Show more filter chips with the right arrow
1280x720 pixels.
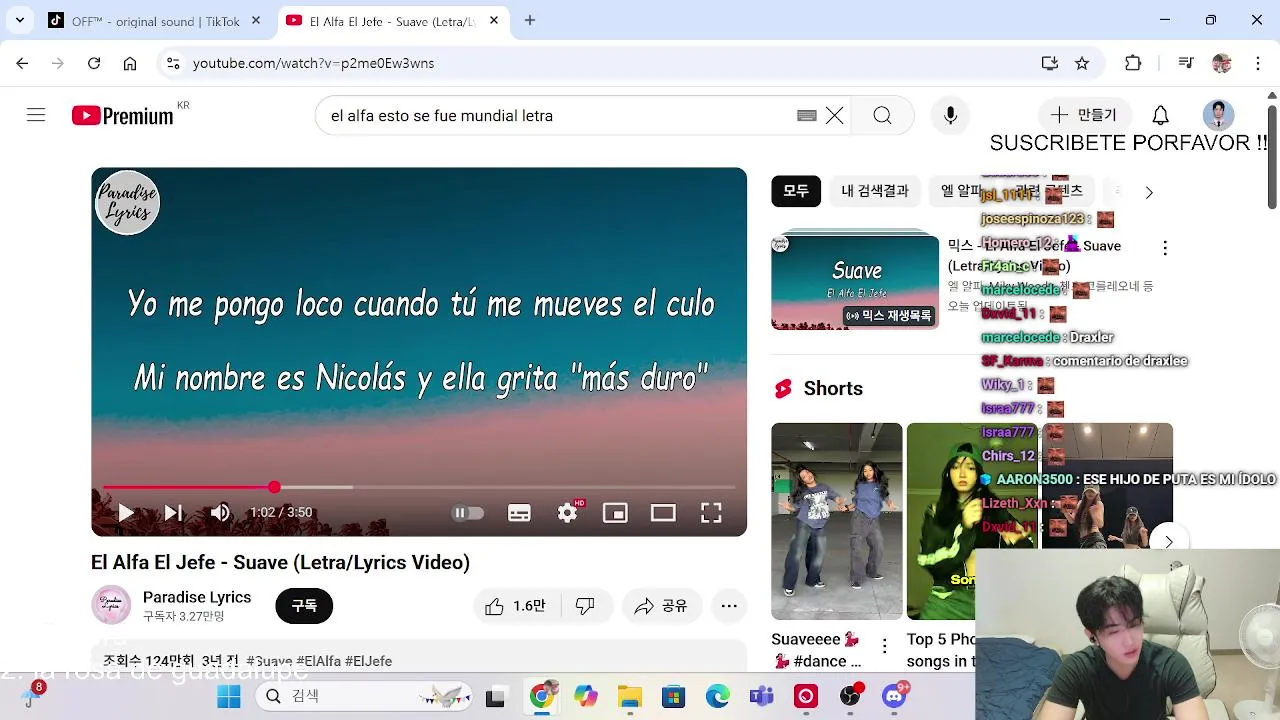(x=1149, y=192)
